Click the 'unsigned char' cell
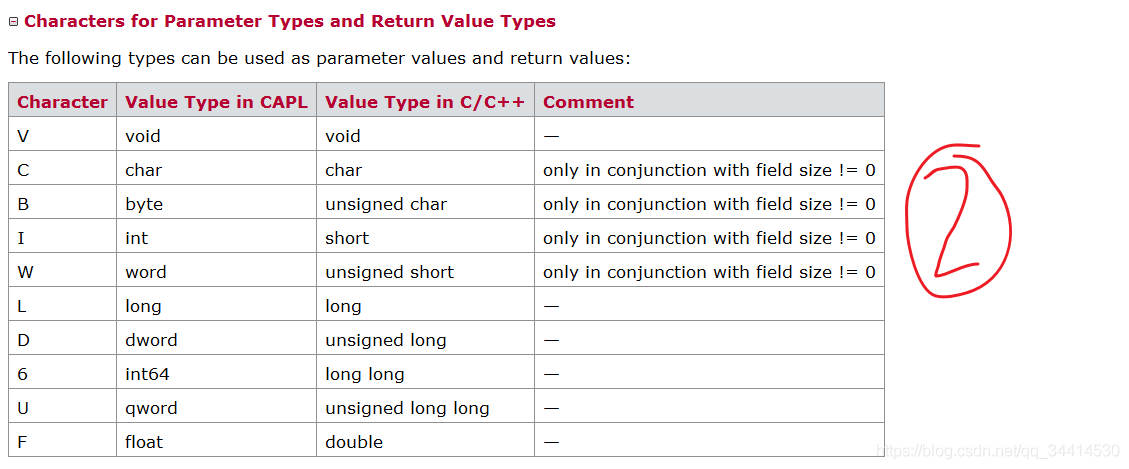 click(425, 205)
